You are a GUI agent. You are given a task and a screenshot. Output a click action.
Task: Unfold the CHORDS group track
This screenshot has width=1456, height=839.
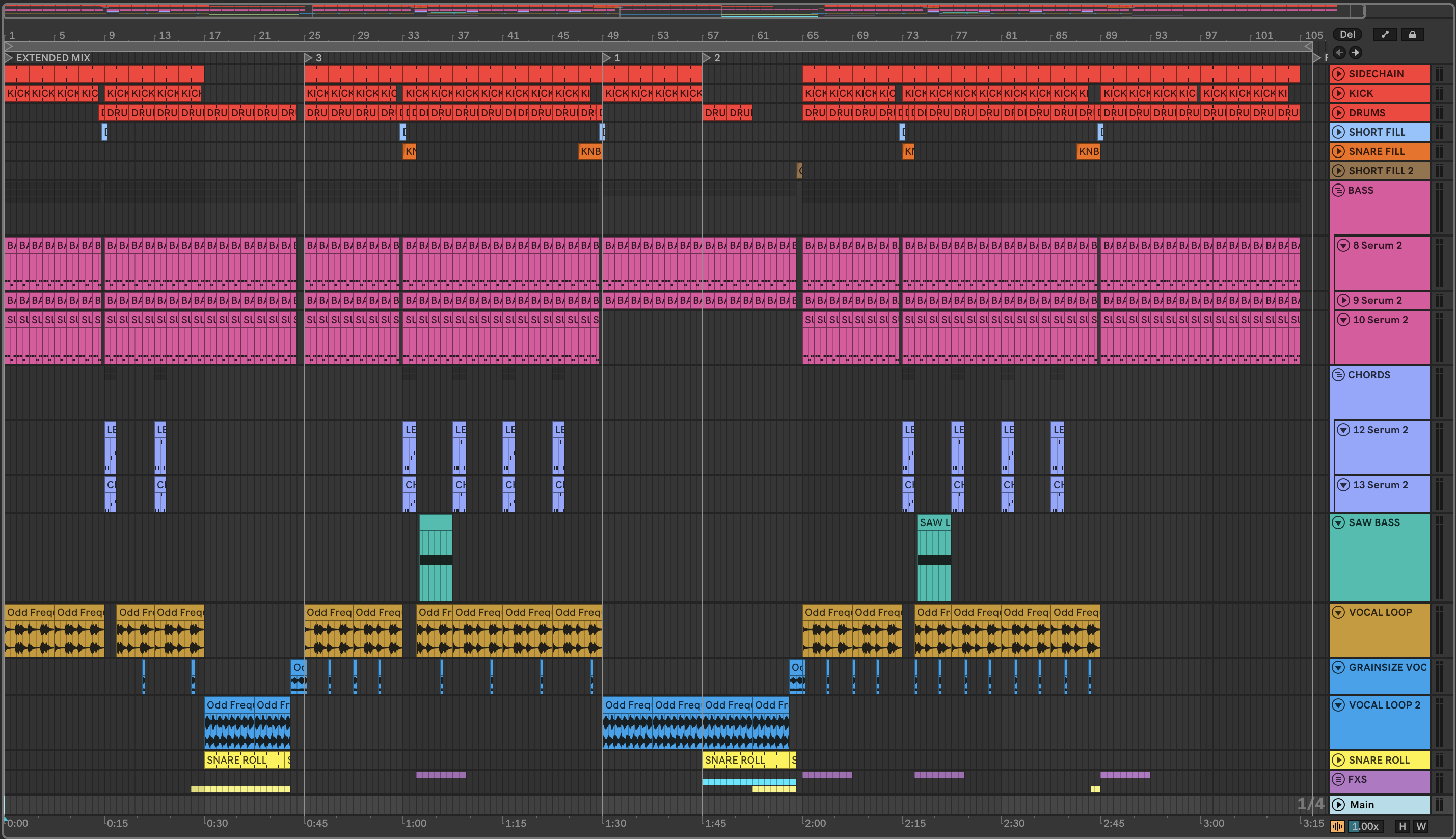pos(1338,375)
